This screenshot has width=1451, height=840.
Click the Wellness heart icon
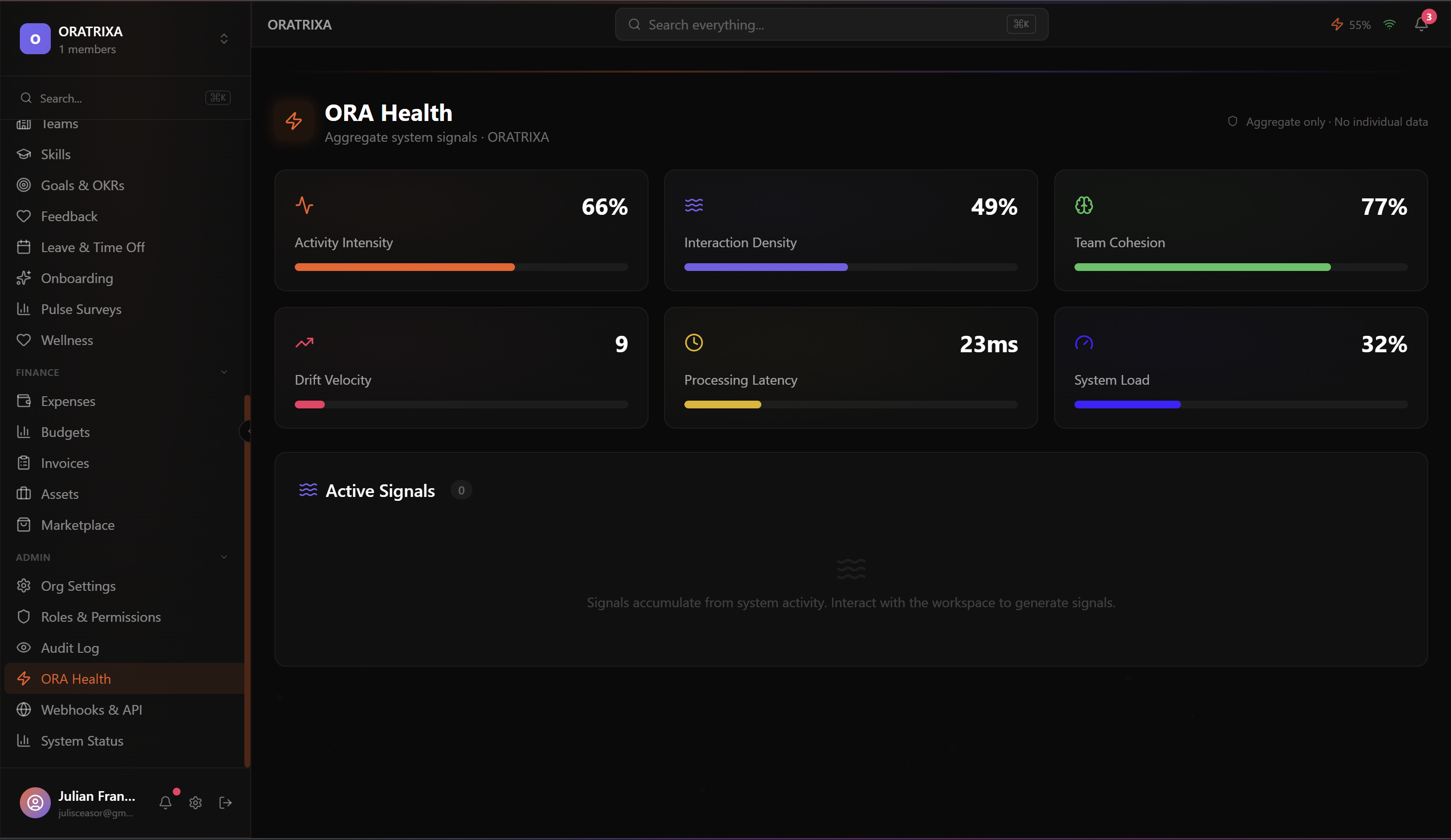pyautogui.click(x=24, y=340)
